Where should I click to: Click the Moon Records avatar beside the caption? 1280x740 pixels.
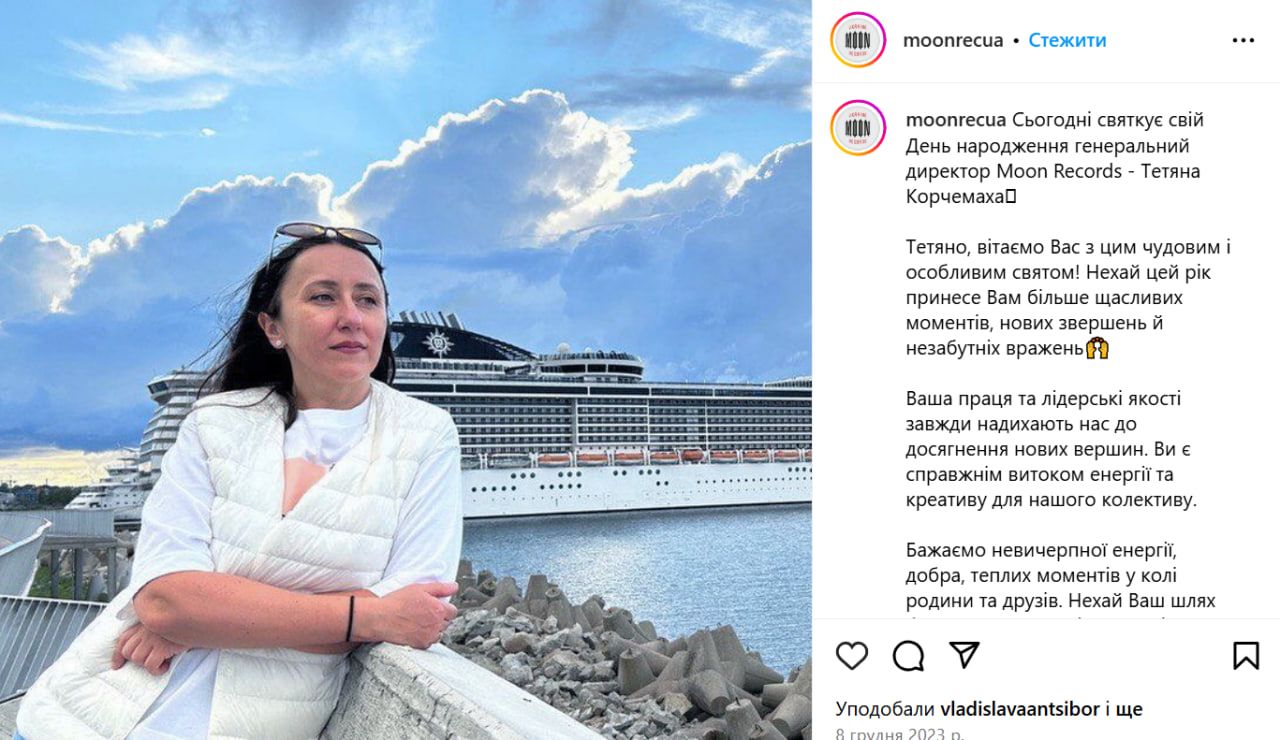click(858, 128)
